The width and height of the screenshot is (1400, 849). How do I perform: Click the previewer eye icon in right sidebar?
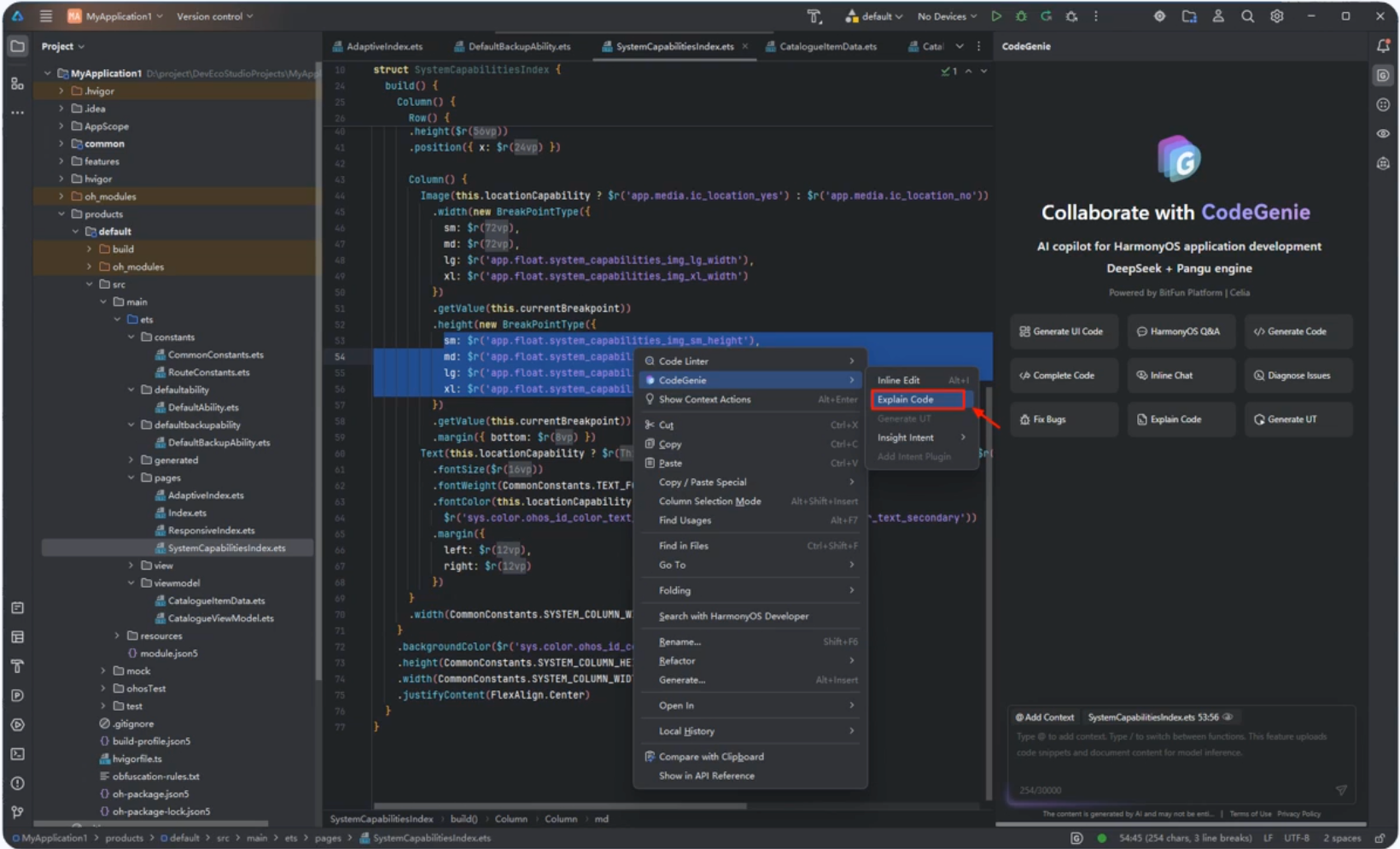click(x=1383, y=133)
